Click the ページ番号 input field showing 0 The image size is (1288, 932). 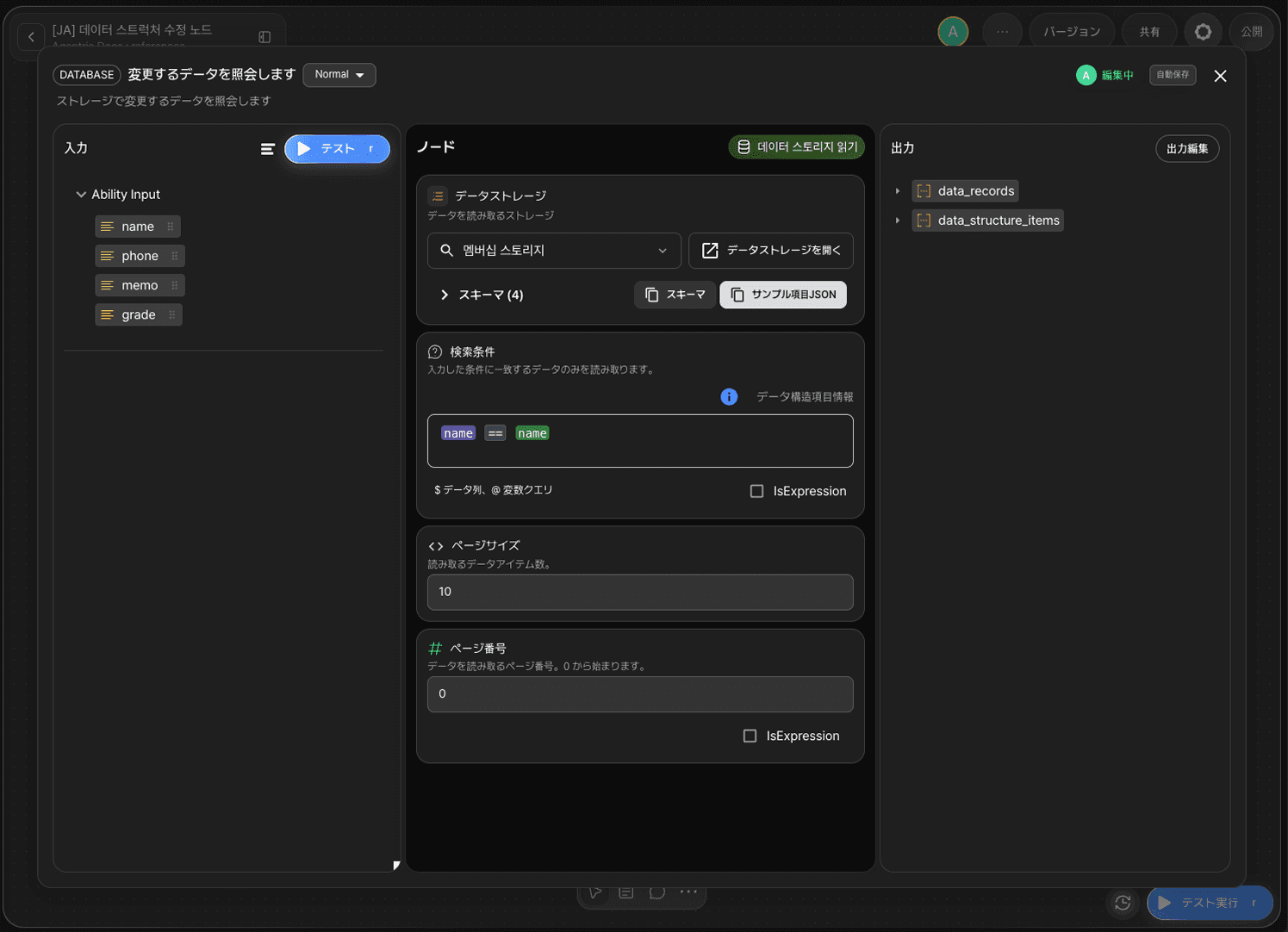640,694
